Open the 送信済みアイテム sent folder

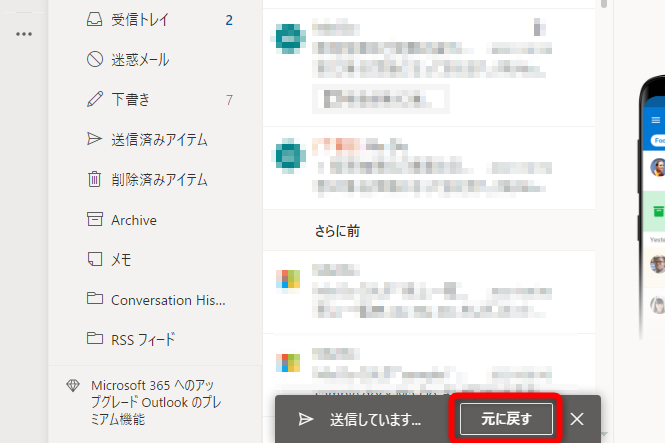coord(156,139)
